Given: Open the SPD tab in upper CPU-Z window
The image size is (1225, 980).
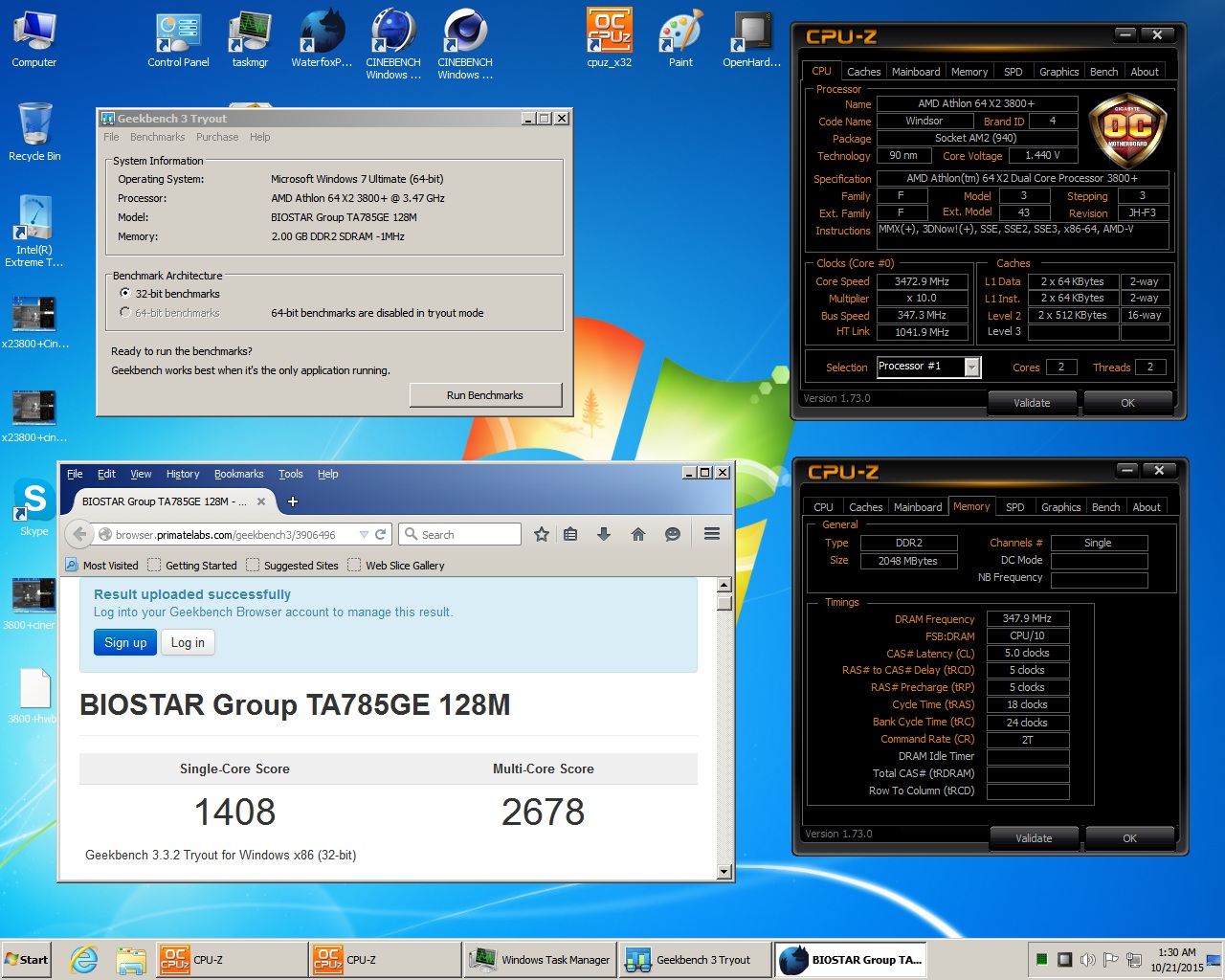Looking at the screenshot, I should click(1013, 72).
